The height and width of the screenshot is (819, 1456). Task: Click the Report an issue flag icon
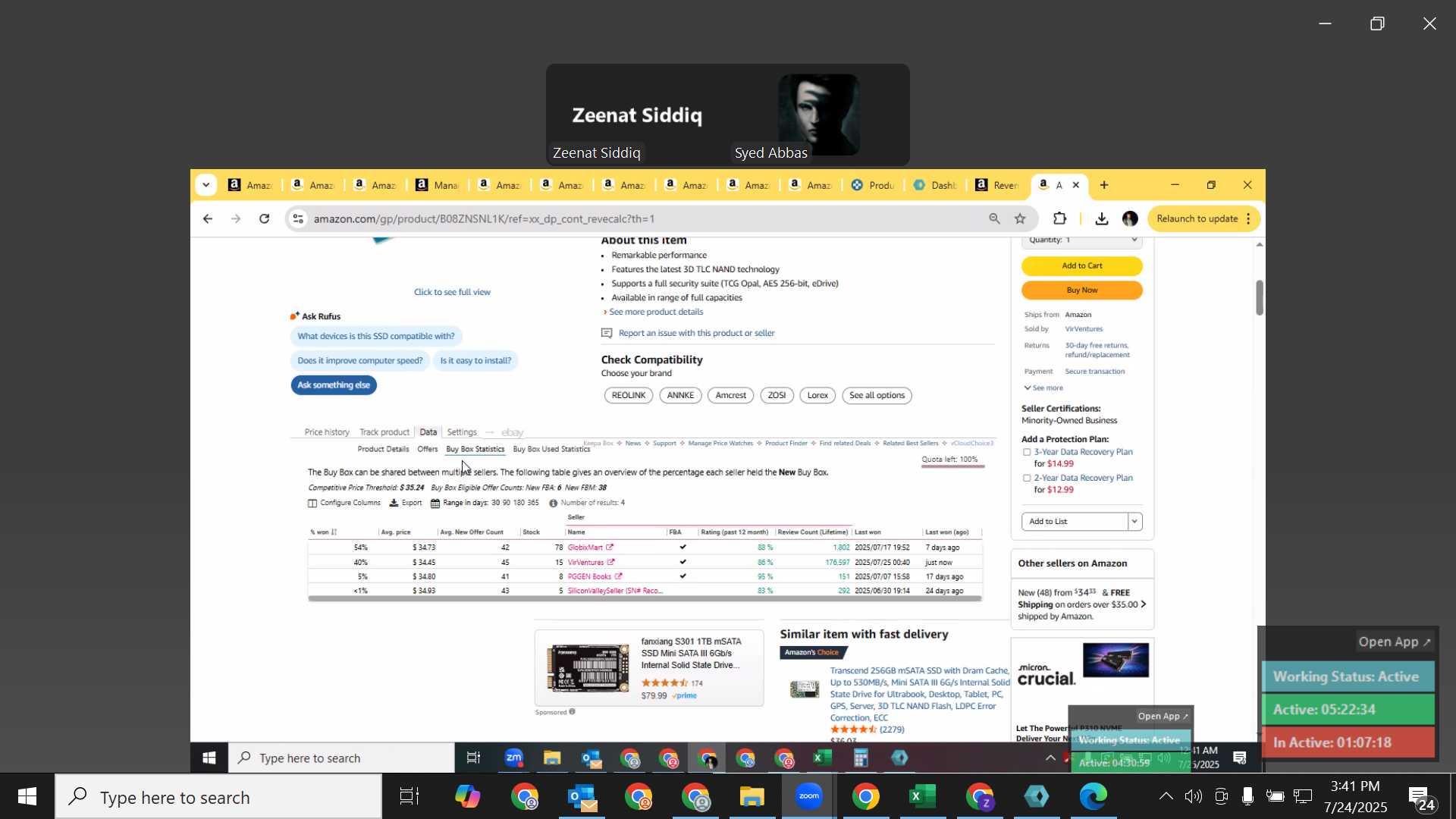coord(607,334)
